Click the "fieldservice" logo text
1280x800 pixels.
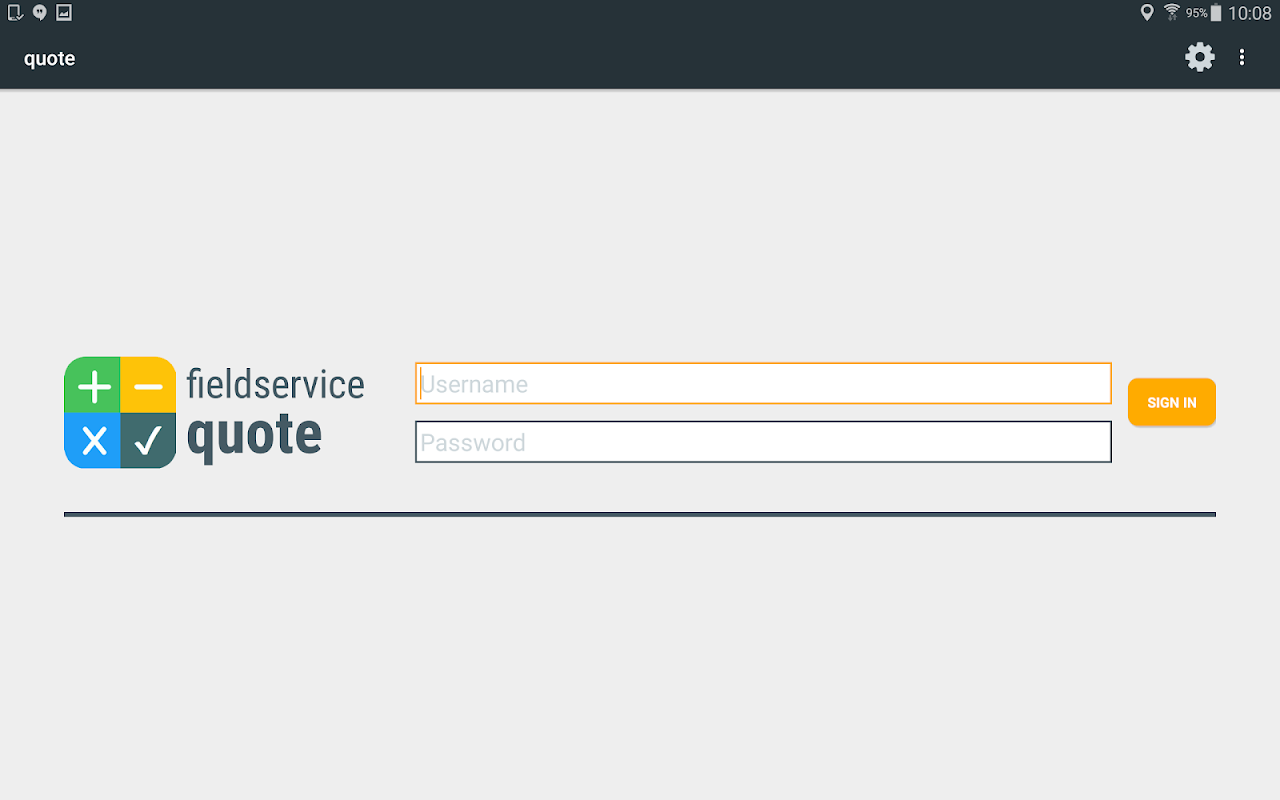click(x=275, y=384)
